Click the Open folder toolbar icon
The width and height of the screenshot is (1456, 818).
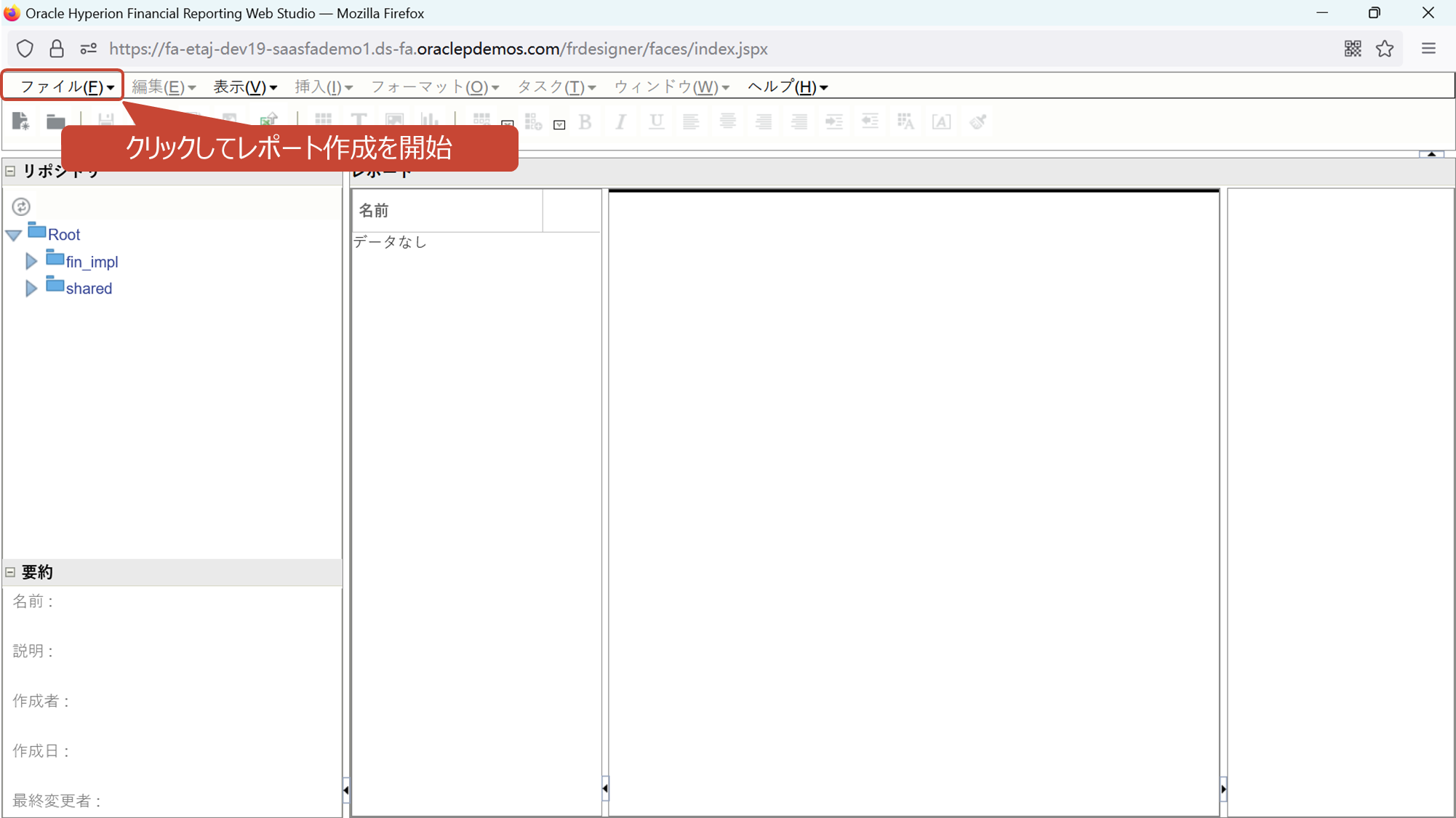point(56,121)
